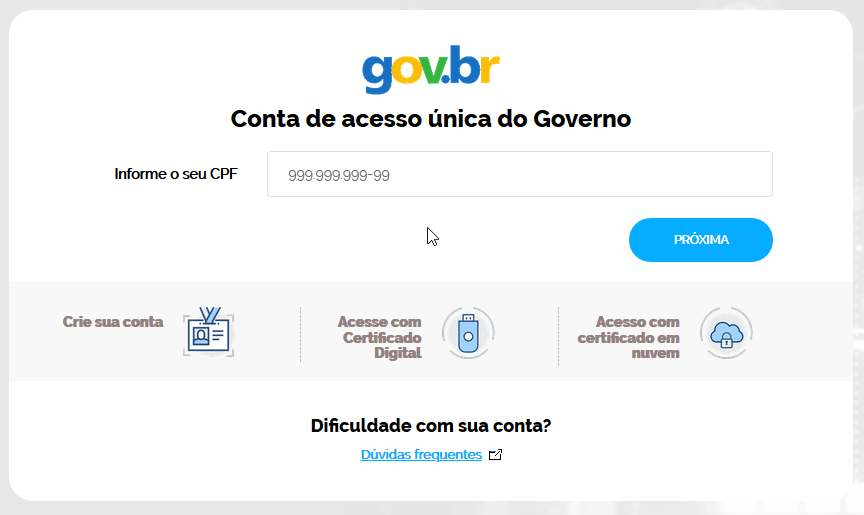Viewport: 864px width, 515px height.
Task: Click the external link icon beside Dúvidas frequentes
Action: click(495, 454)
